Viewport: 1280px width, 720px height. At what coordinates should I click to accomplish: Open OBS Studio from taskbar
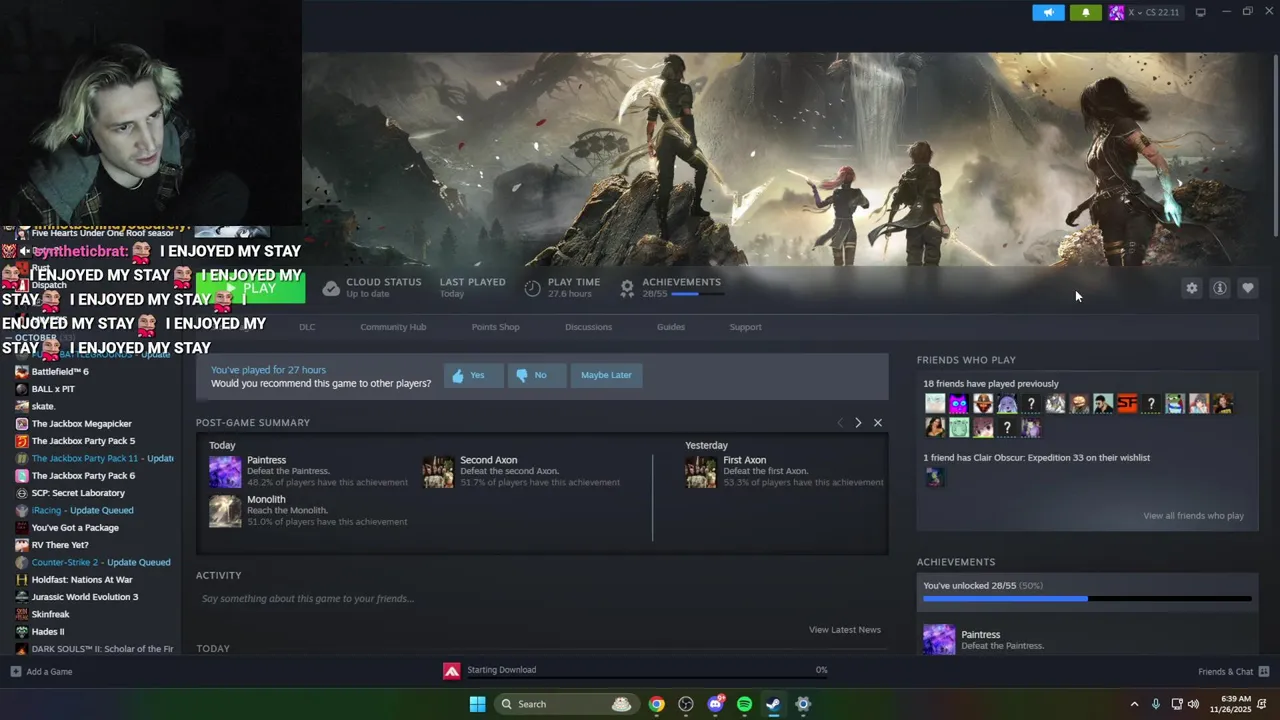tap(686, 704)
